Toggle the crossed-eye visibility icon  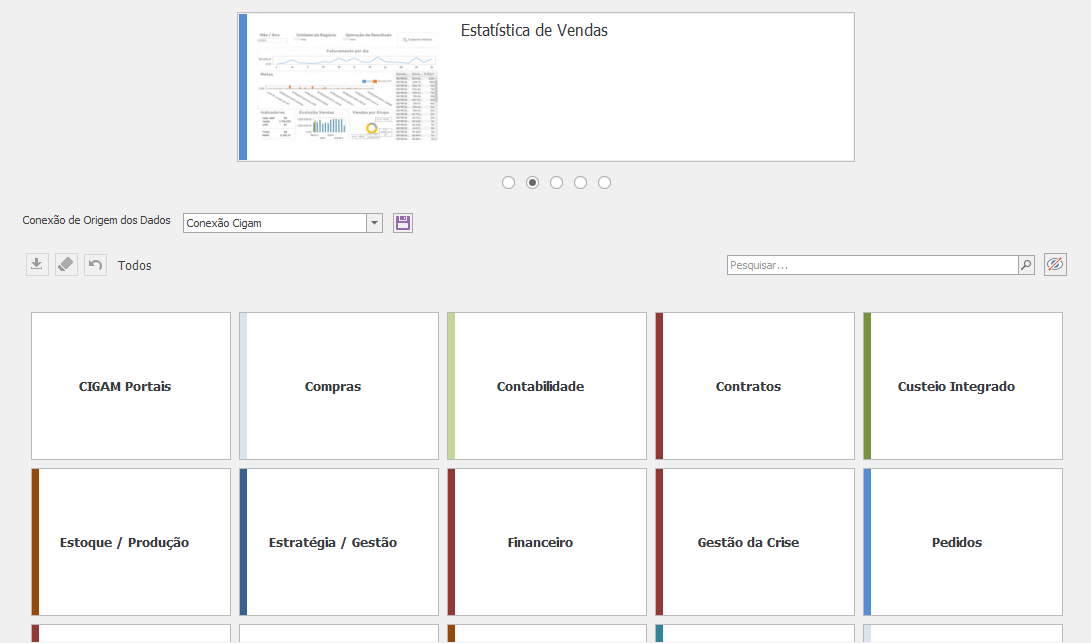pyautogui.click(x=1055, y=264)
